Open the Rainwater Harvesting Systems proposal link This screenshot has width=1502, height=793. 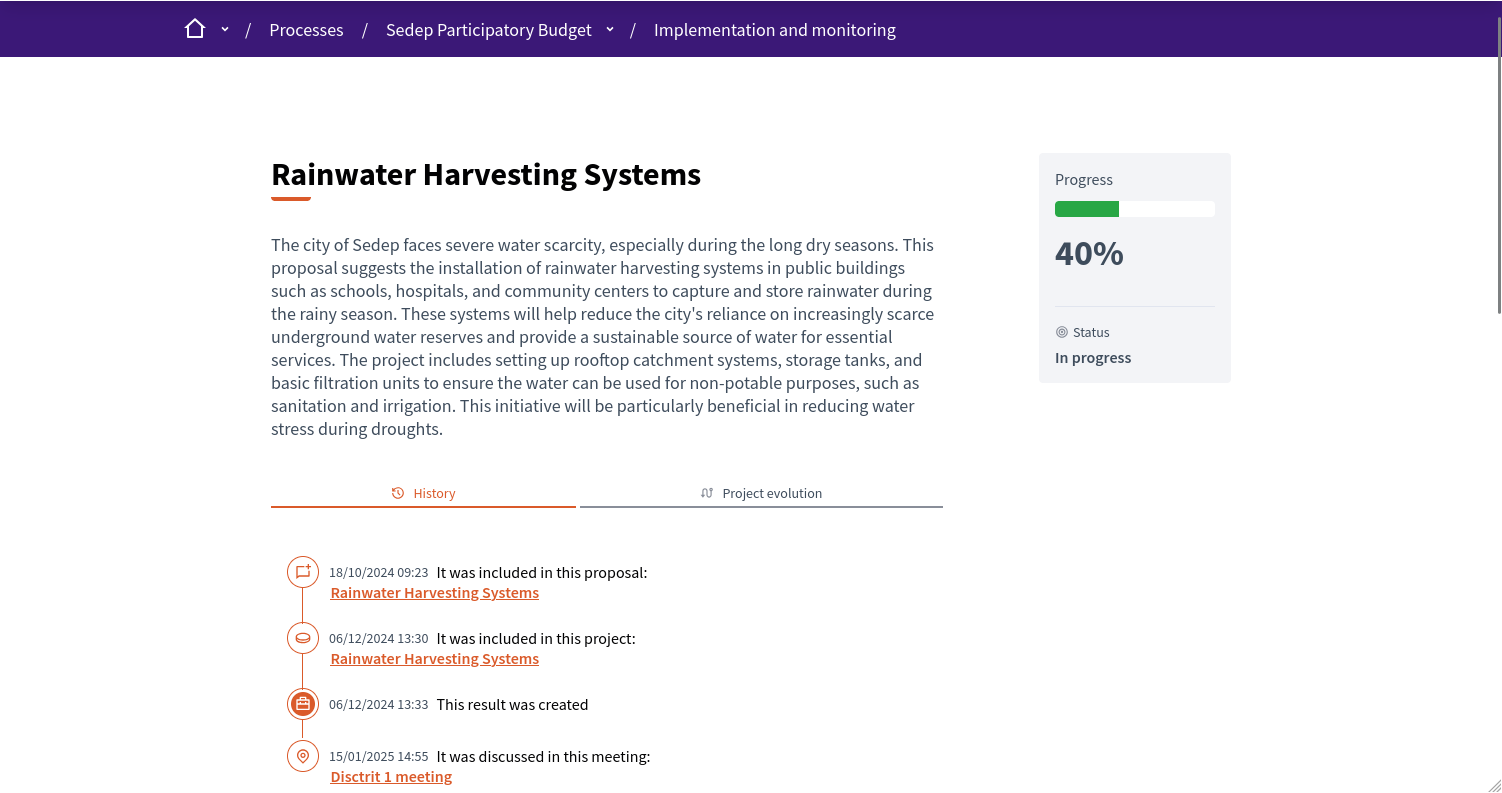[x=434, y=593]
